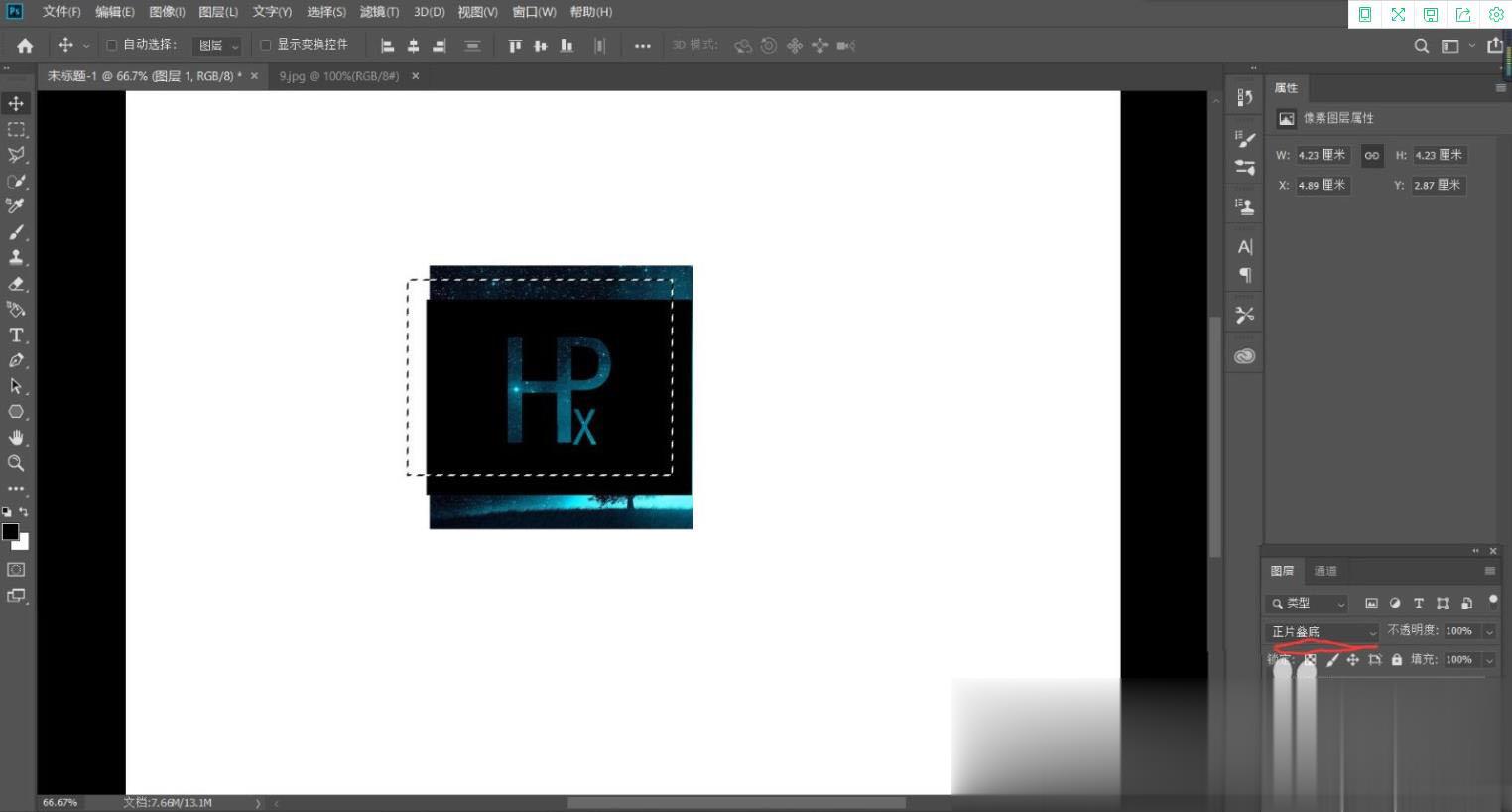Toggle the 自动选择 checkbox

tap(112, 45)
